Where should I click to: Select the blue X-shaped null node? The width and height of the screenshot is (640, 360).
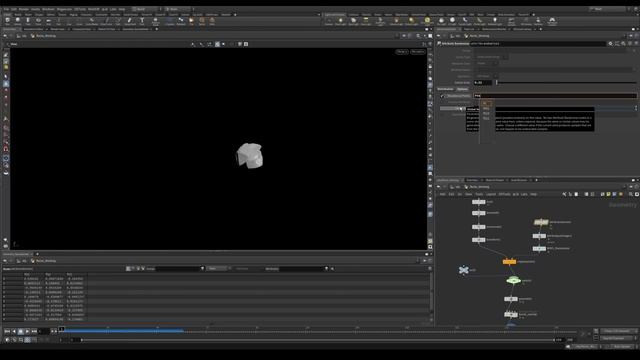pyautogui.click(x=464, y=270)
